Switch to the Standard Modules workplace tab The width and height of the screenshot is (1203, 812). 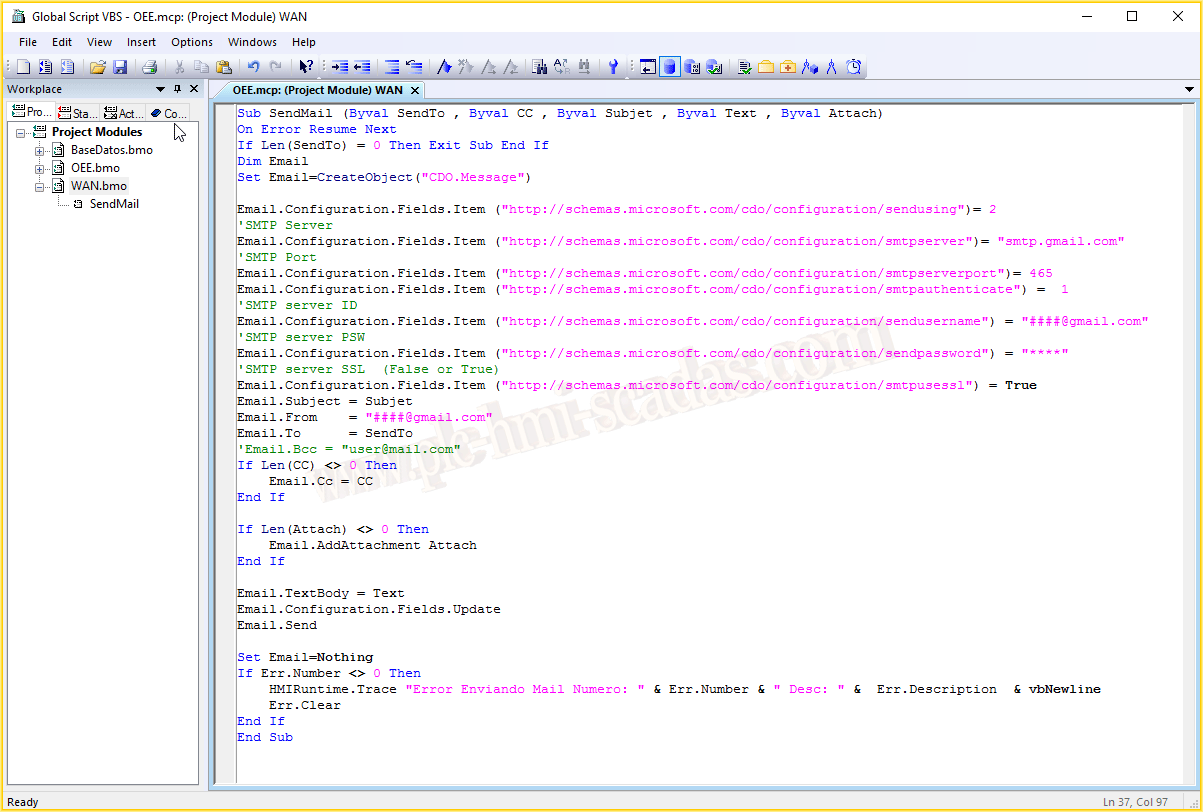coord(78,113)
